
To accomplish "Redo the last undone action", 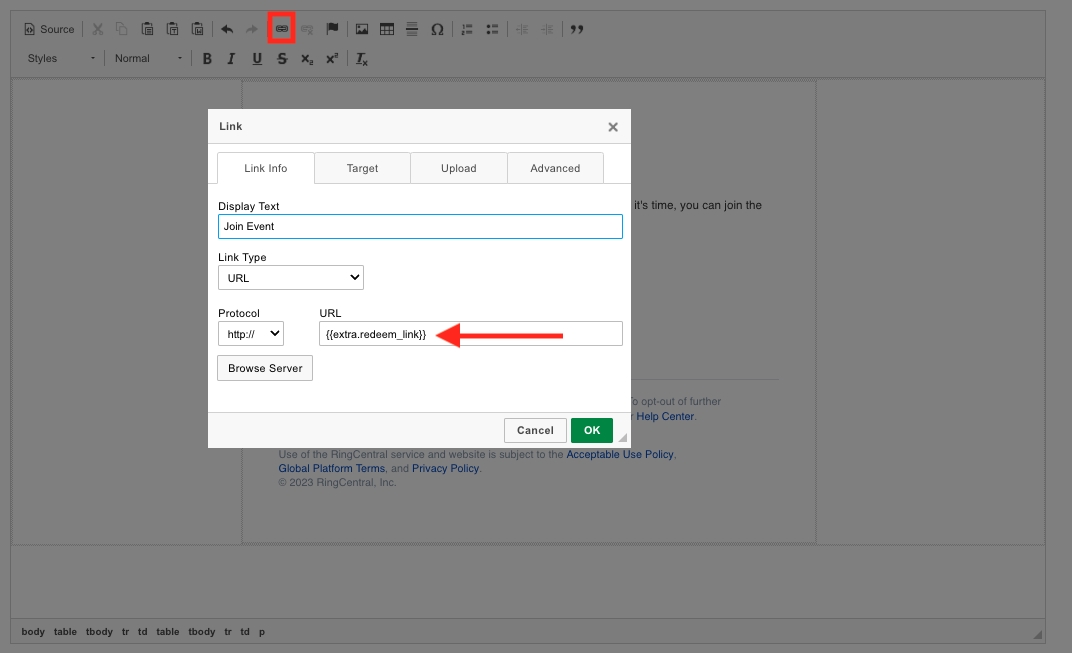I will [252, 29].
